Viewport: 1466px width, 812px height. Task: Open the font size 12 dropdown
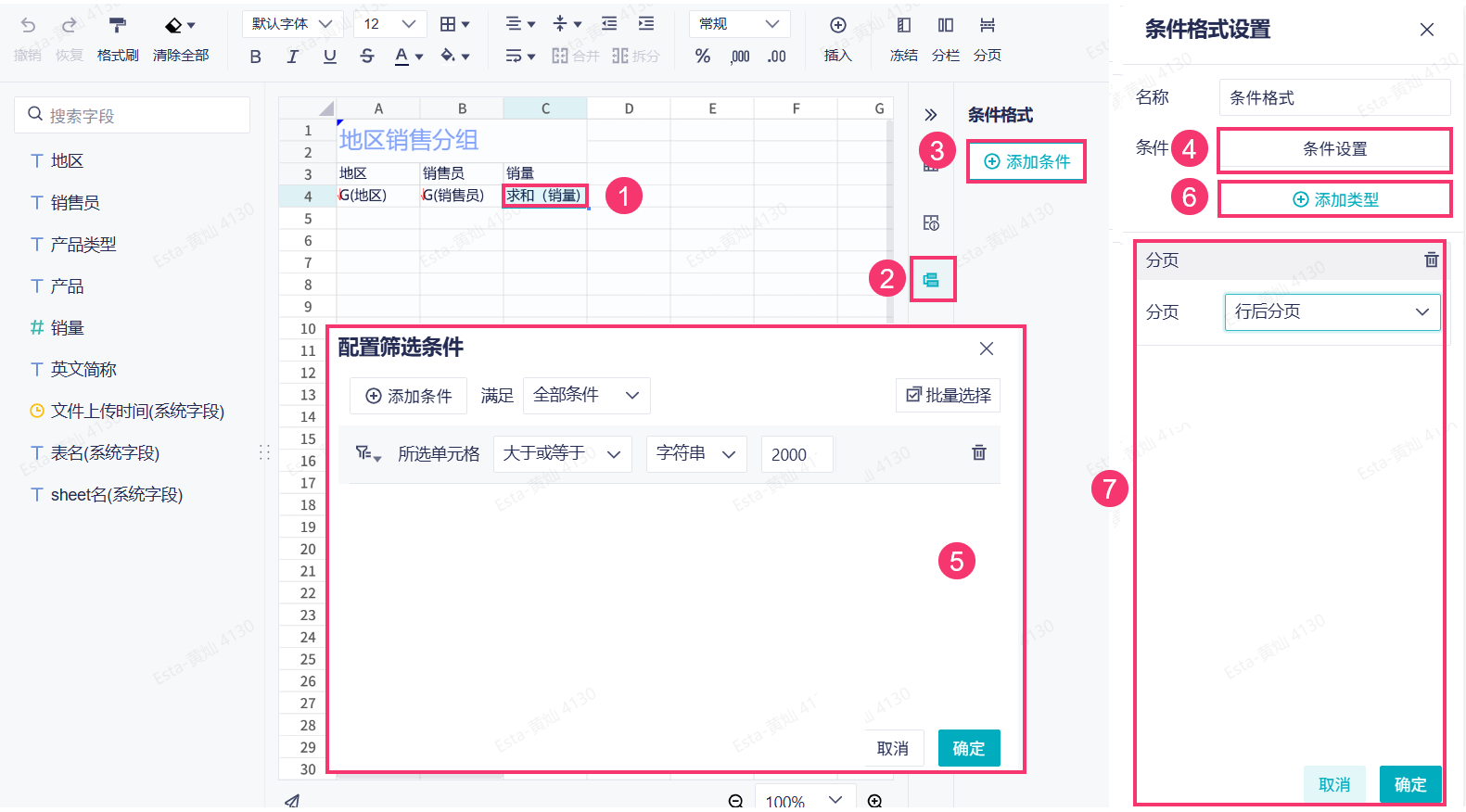coord(389,24)
